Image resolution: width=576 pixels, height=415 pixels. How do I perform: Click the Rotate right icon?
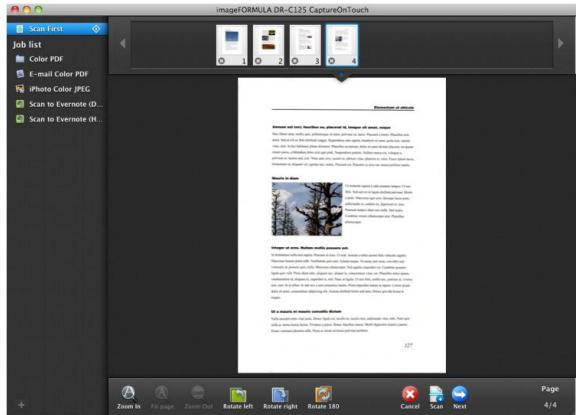pyautogui.click(x=280, y=394)
